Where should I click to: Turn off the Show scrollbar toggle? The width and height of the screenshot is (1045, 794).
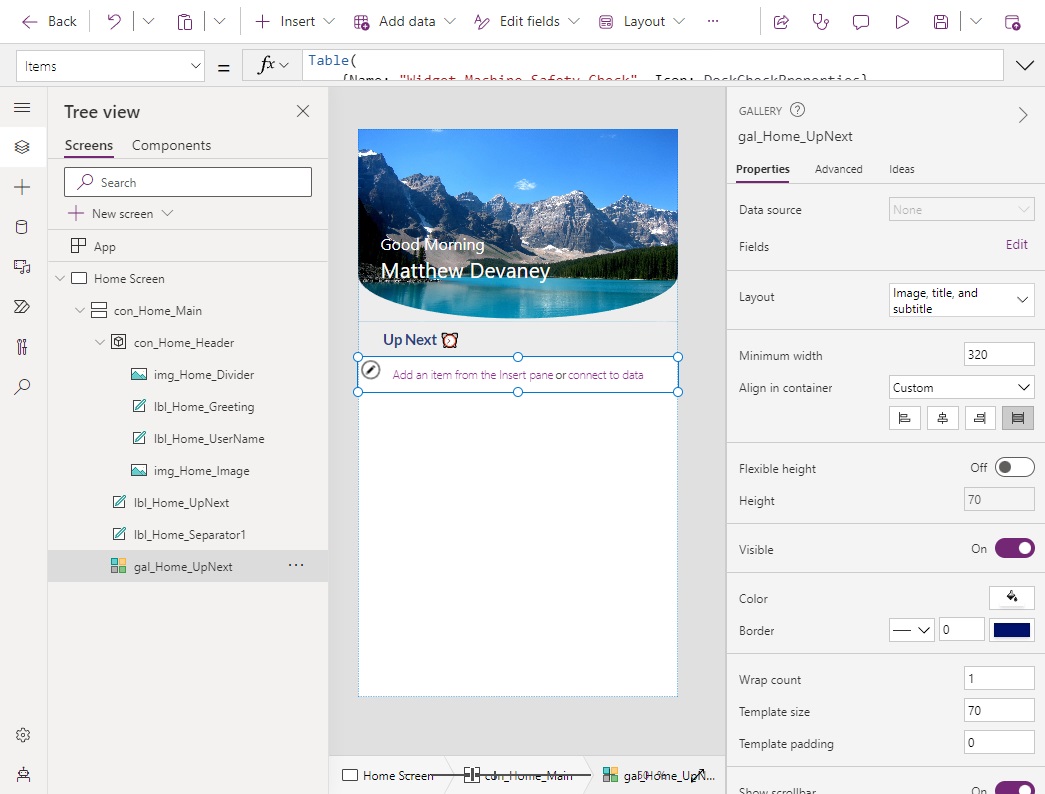(1015, 789)
